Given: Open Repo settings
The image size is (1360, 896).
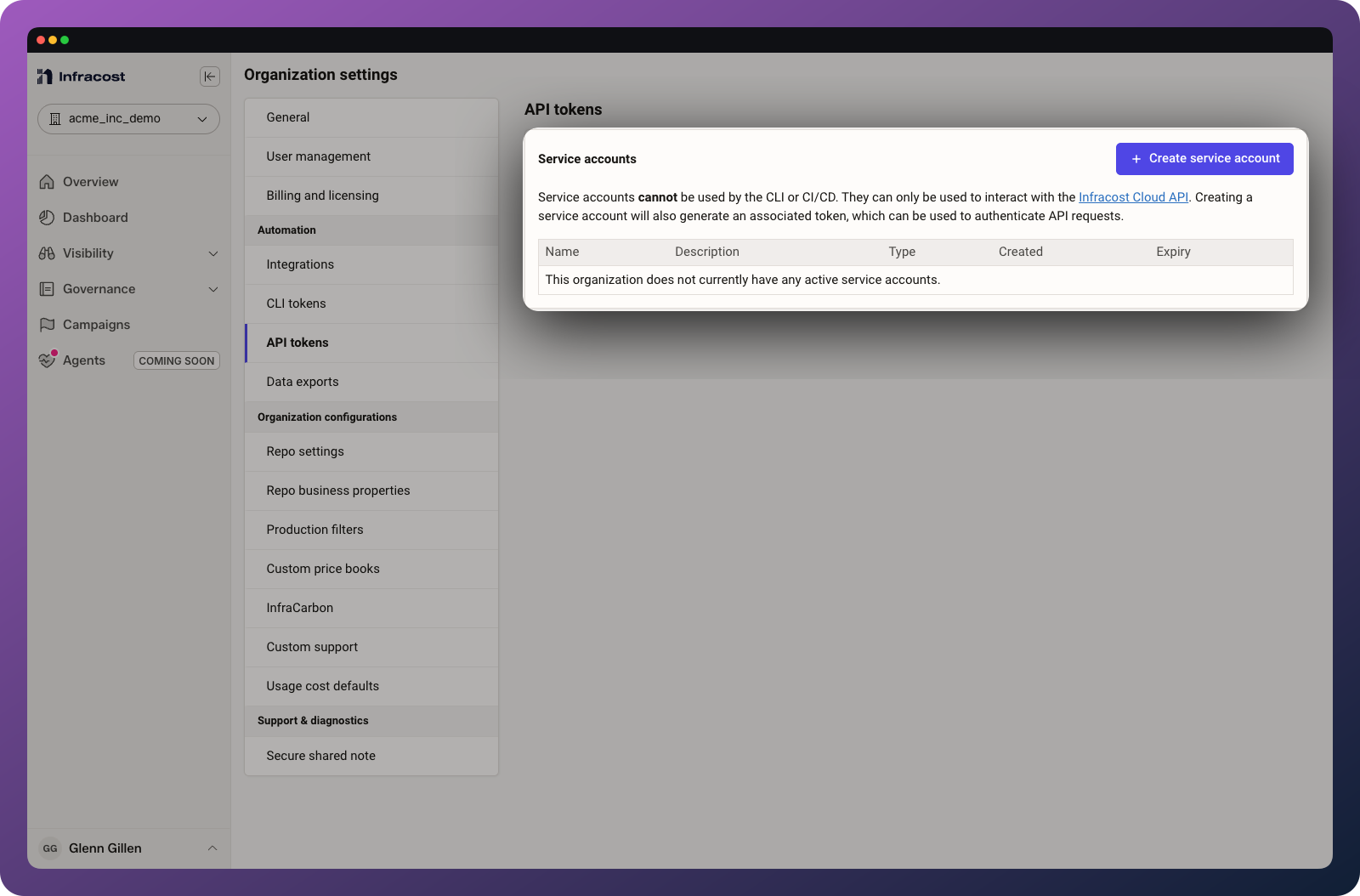Looking at the screenshot, I should (371, 451).
